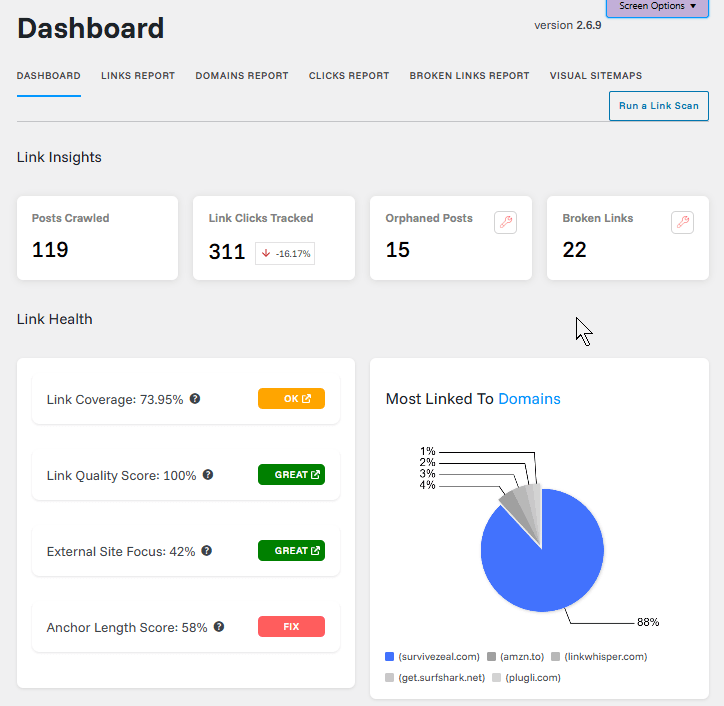The height and width of the screenshot is (706, 724).
Task: Click the 1% pie chart label
Action: [428, 451]
